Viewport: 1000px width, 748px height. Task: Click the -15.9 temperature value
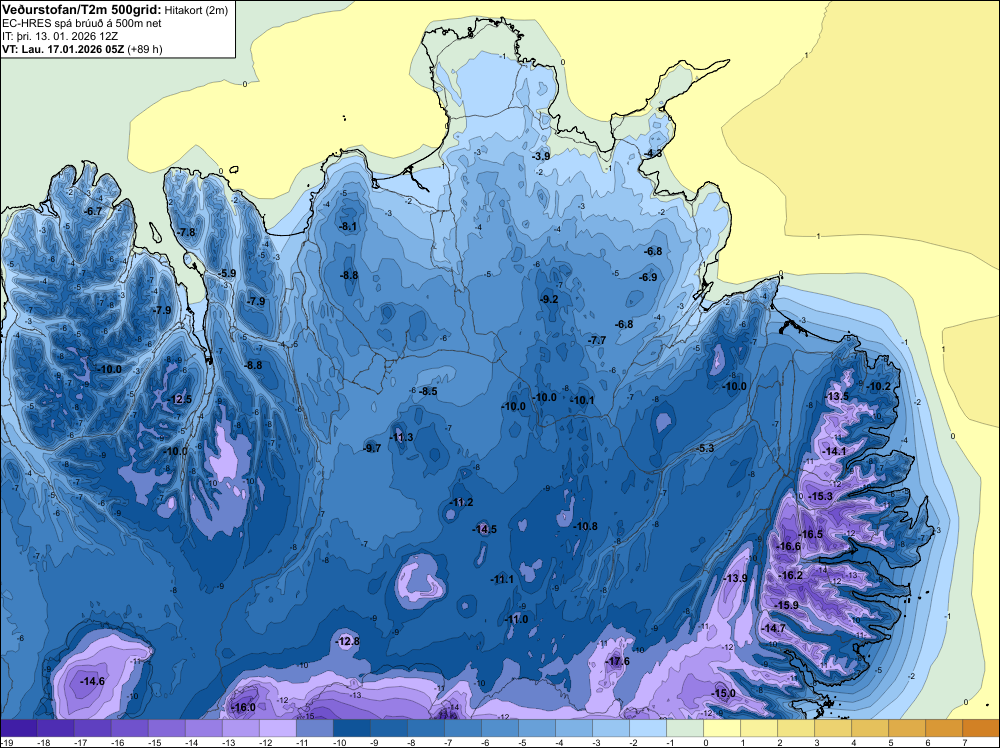point(786,605)
